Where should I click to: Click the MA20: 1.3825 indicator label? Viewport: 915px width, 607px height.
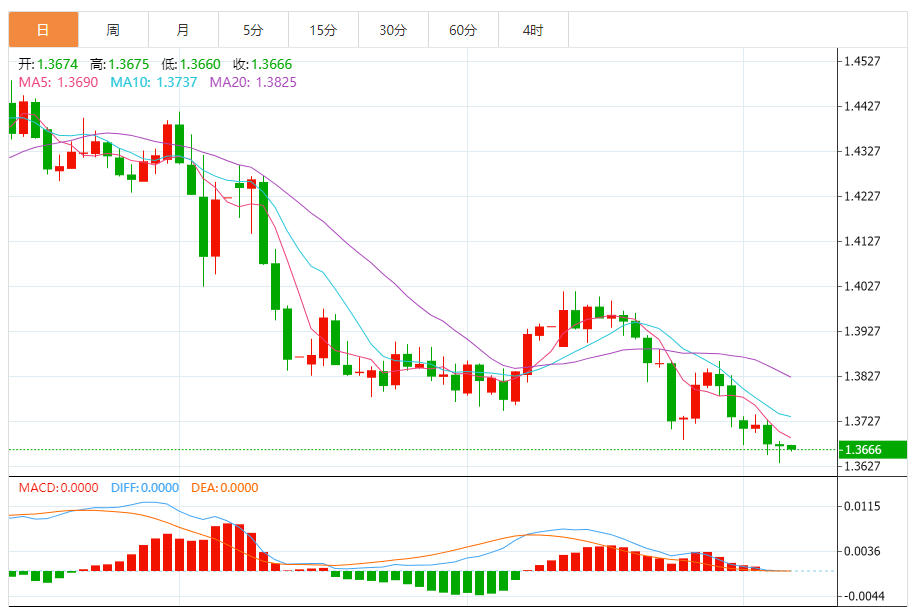(253, 82)
